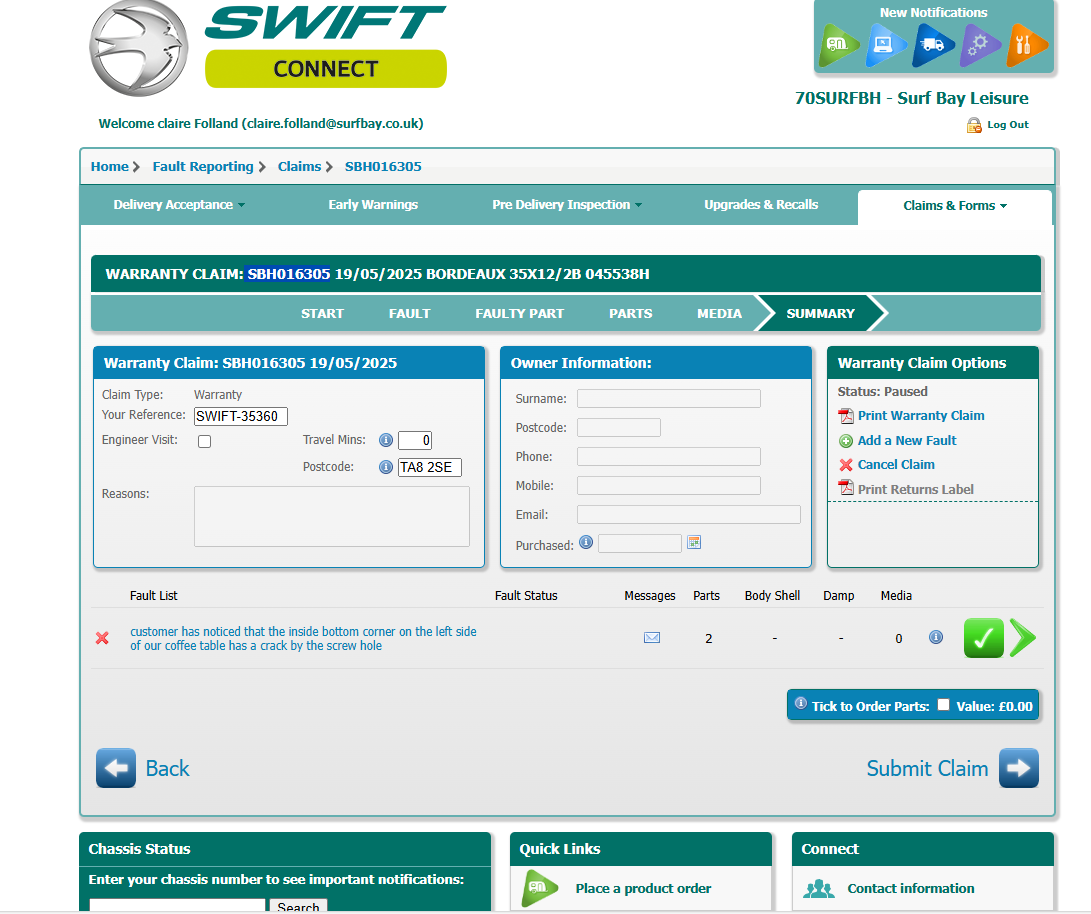Click the blue Back arrow icon
Screen dimensions: 1091x914
click(116, 768)
